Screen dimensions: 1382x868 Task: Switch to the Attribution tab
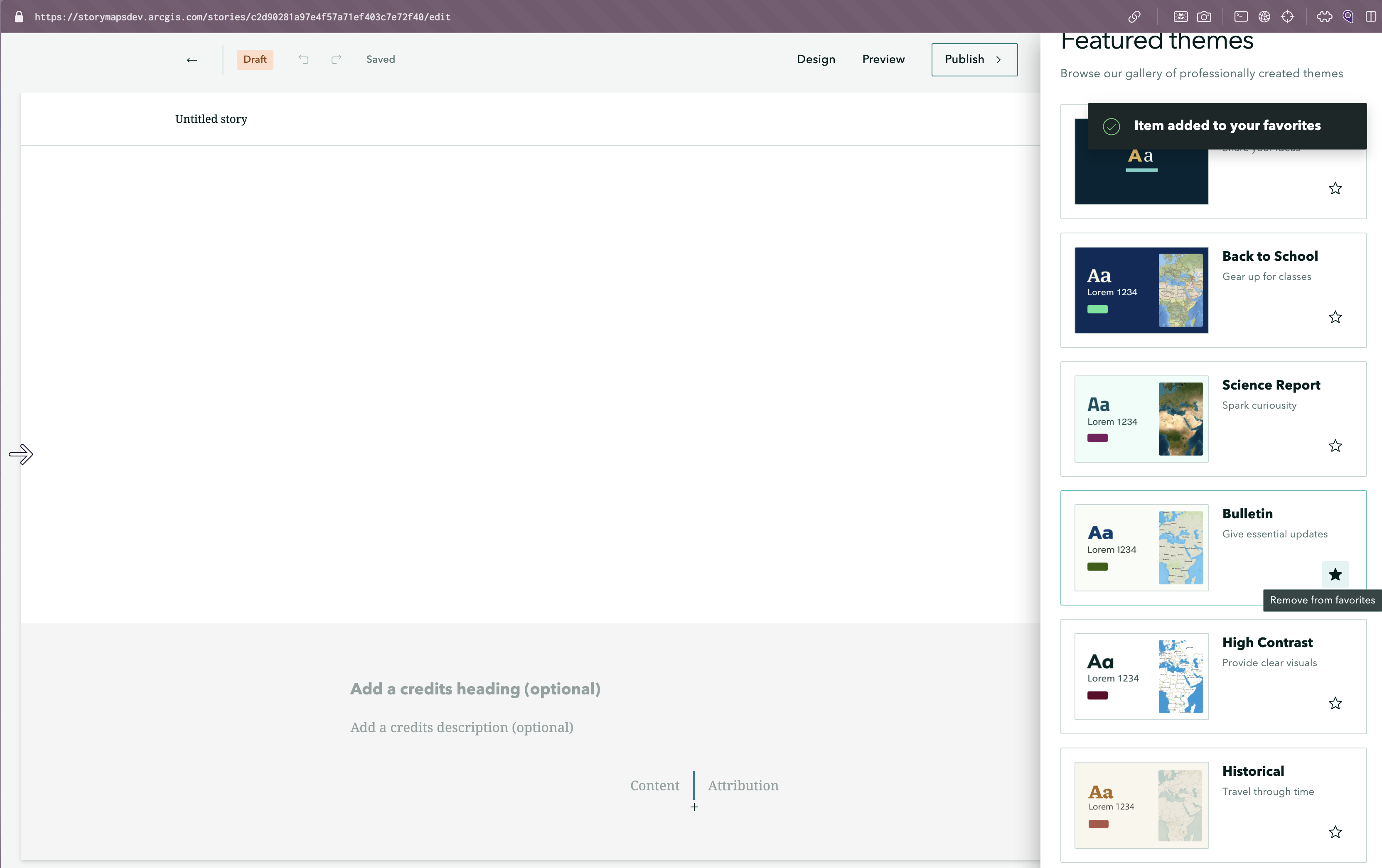pos(743,785)
